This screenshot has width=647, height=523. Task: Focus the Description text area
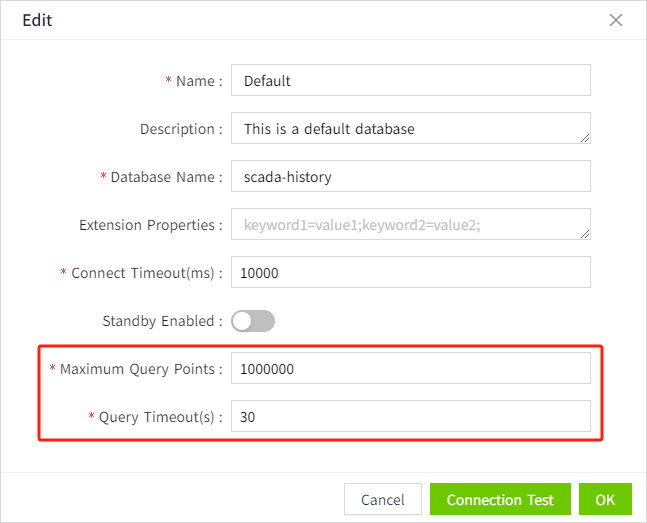[x=410, y=128]
